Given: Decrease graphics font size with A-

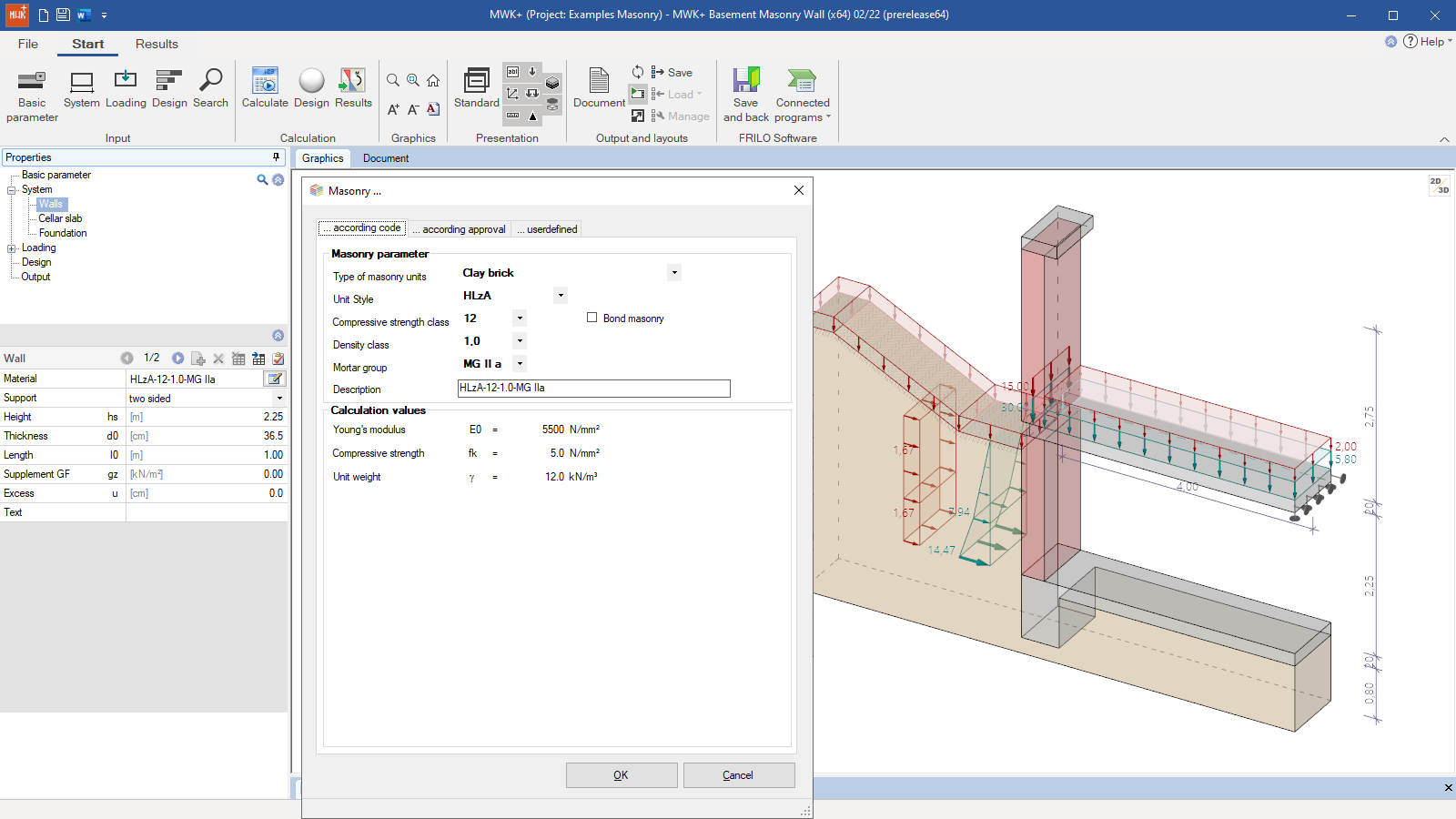Looking at the screenshot, I should (413, 109).
